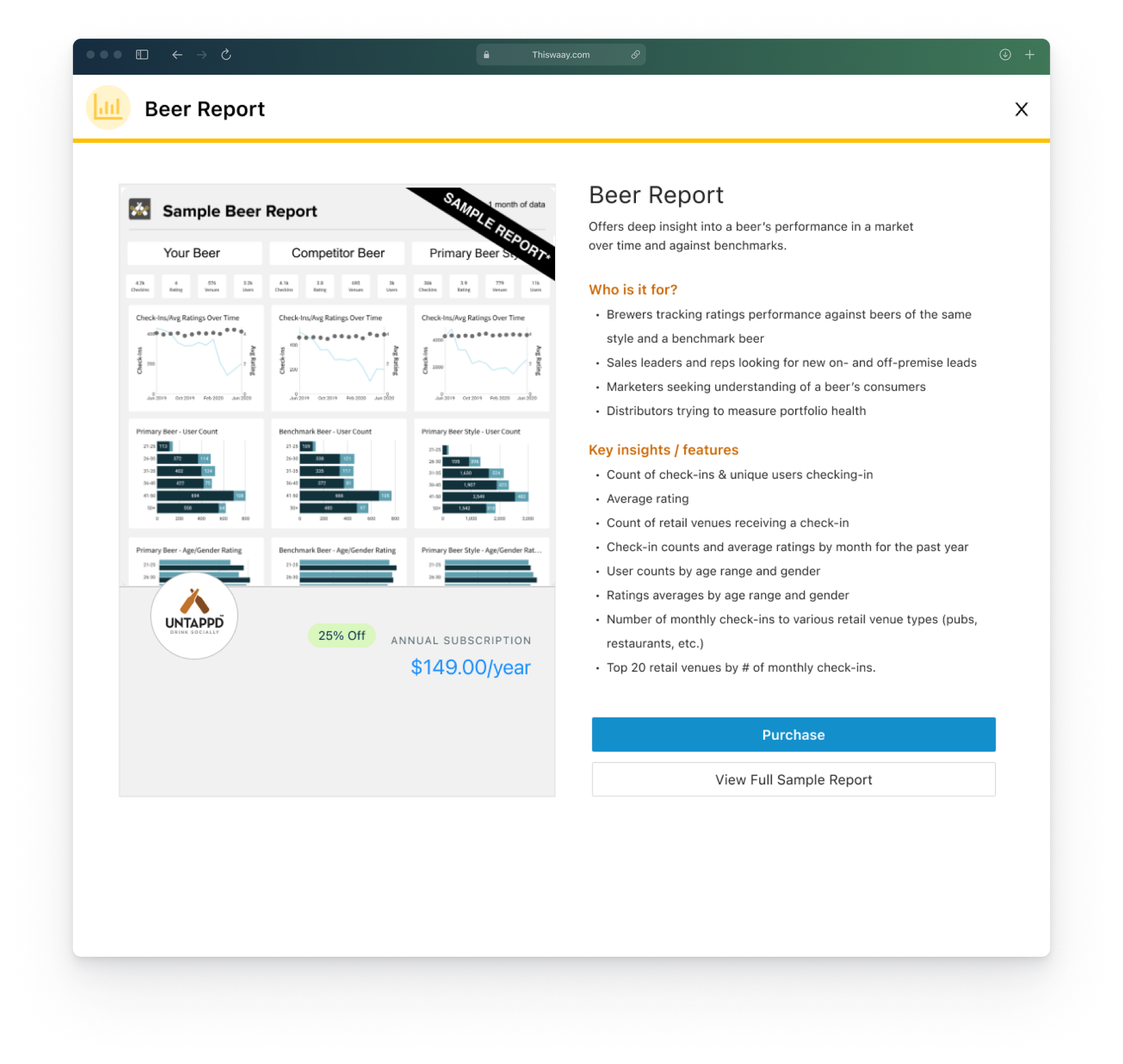Close the Beer Report dialog
The image size is (1123, 1064).
1021,109
